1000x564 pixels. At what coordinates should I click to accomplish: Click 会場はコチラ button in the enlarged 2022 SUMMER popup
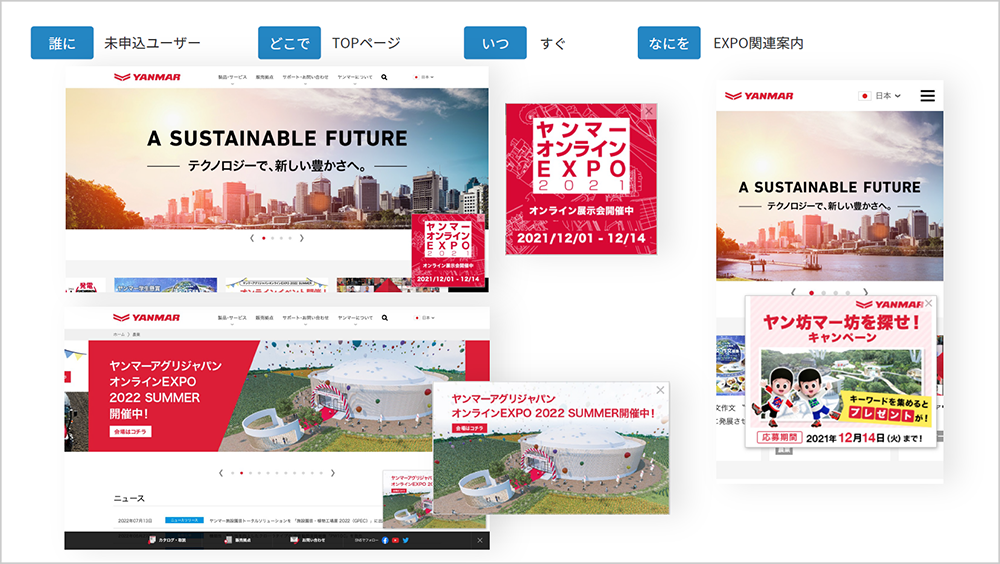pyautogui.click(x=469, y=428)
